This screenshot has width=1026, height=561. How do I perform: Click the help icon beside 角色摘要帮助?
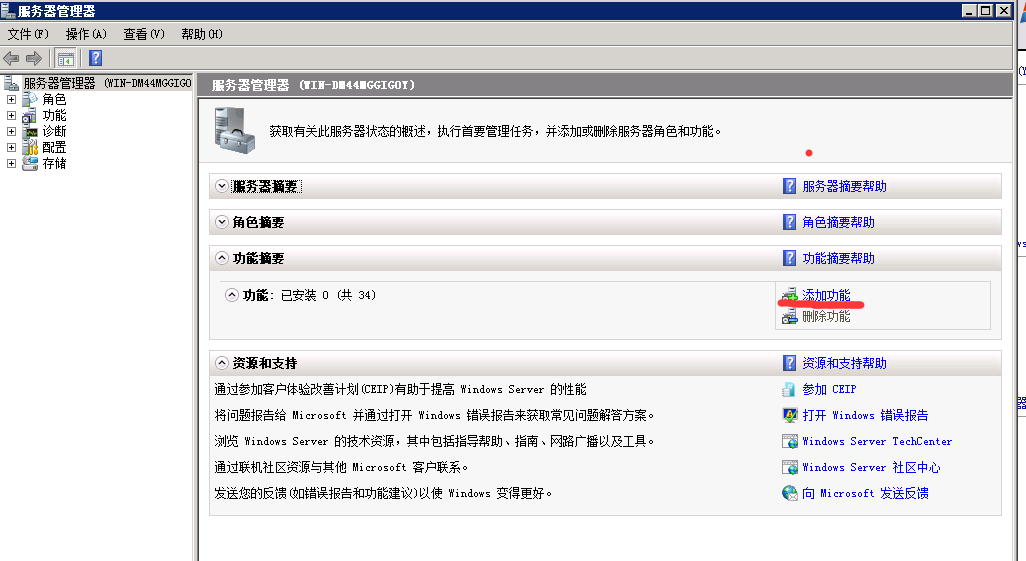[x=790, y=223]
